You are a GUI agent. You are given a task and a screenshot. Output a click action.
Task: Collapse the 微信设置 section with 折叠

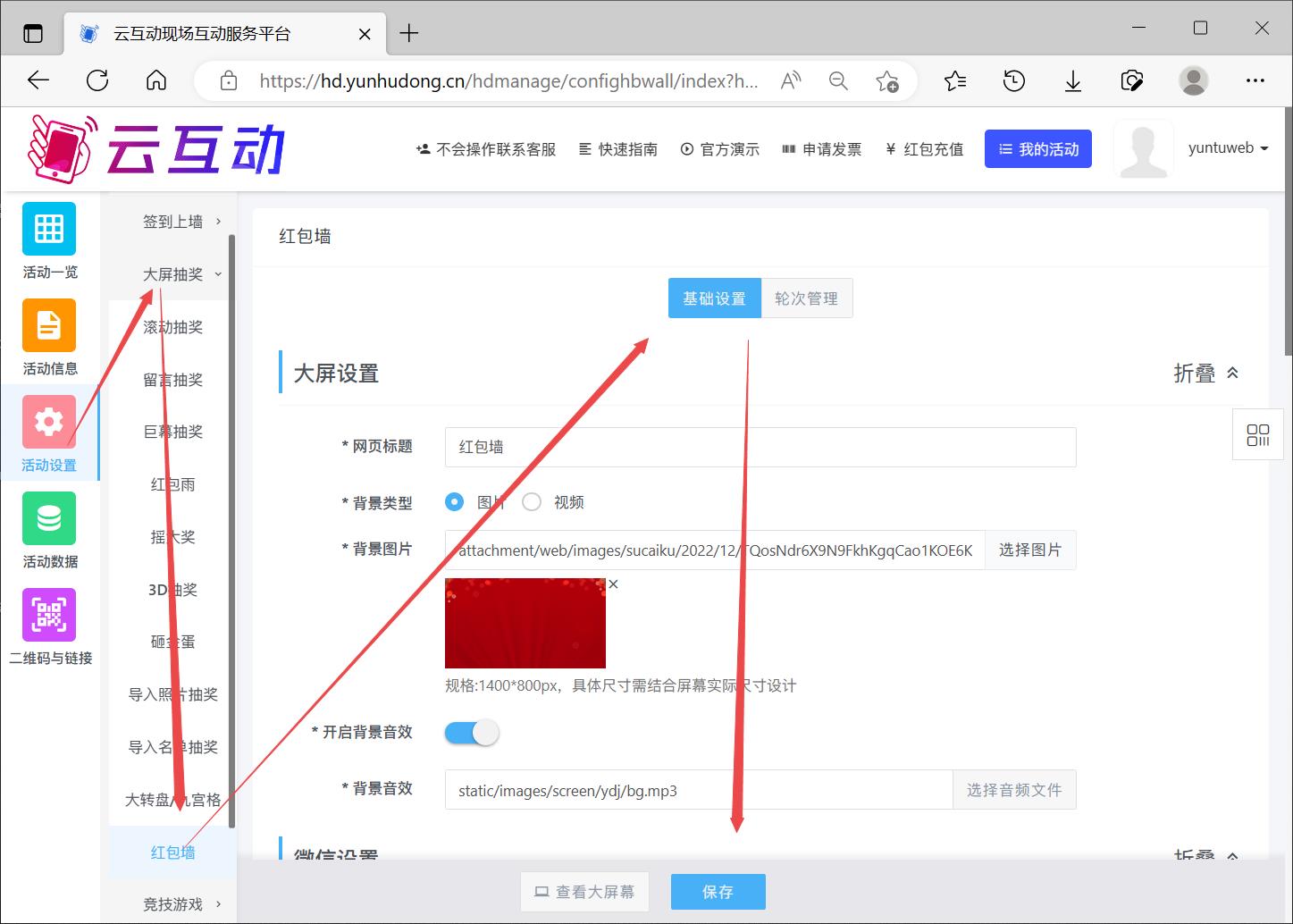click(1206, 853)
